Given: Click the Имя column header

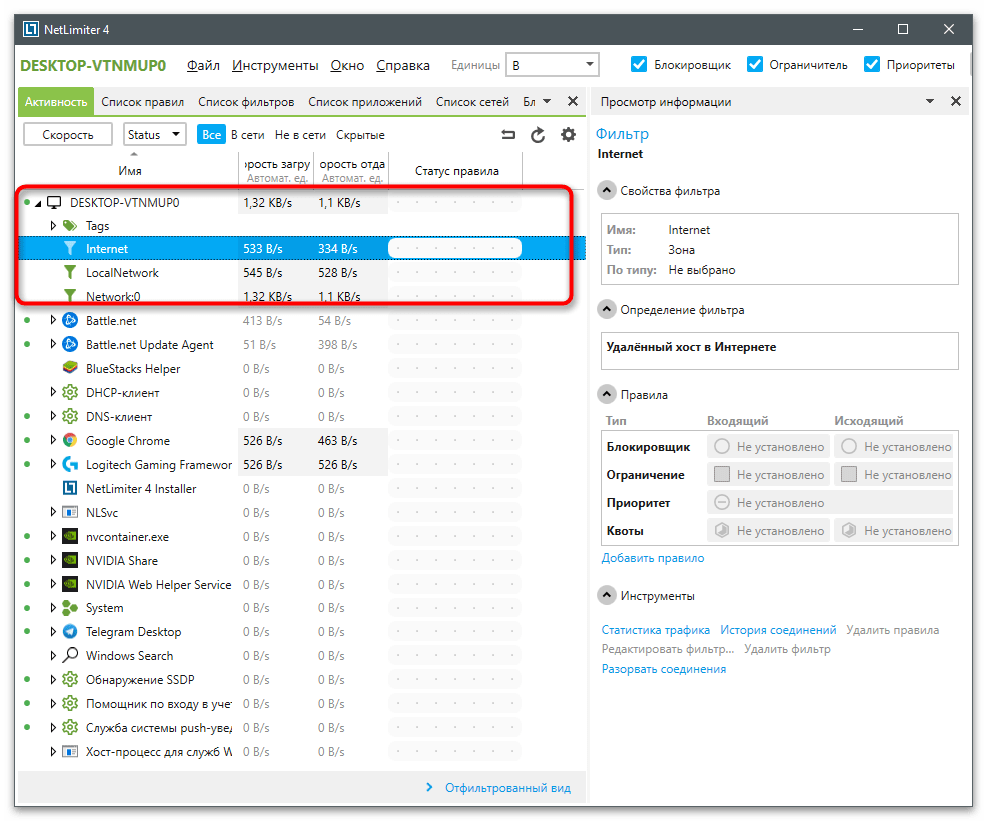Looking at the screenshot, I should pyautogui.click(x=130, y=171).
